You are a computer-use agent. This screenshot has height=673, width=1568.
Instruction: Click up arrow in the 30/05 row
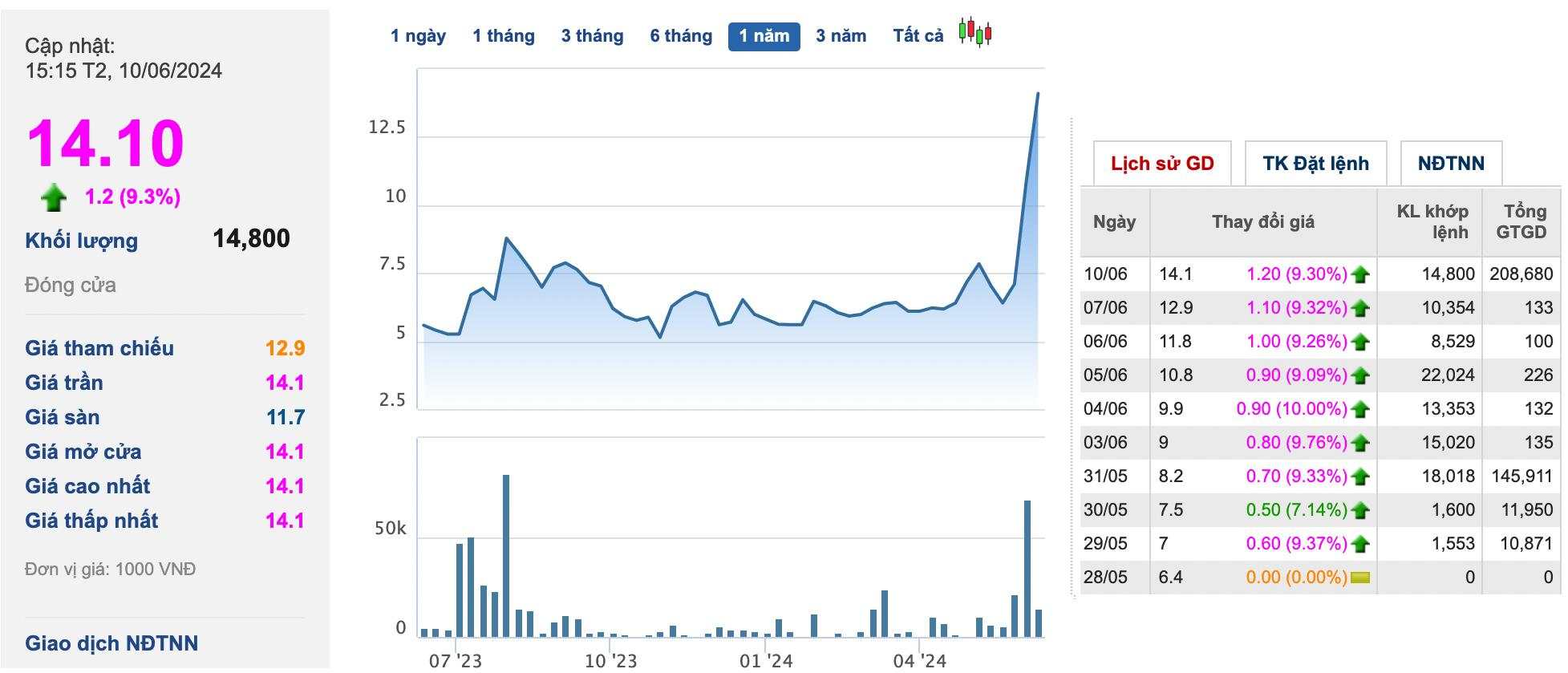1360,511
